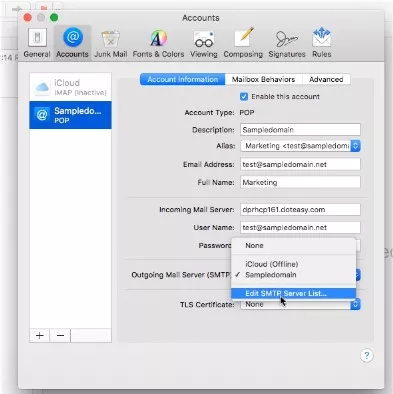Add a new account with plus button
Viewport: 393px width, 394px height.
pos(40,335)
